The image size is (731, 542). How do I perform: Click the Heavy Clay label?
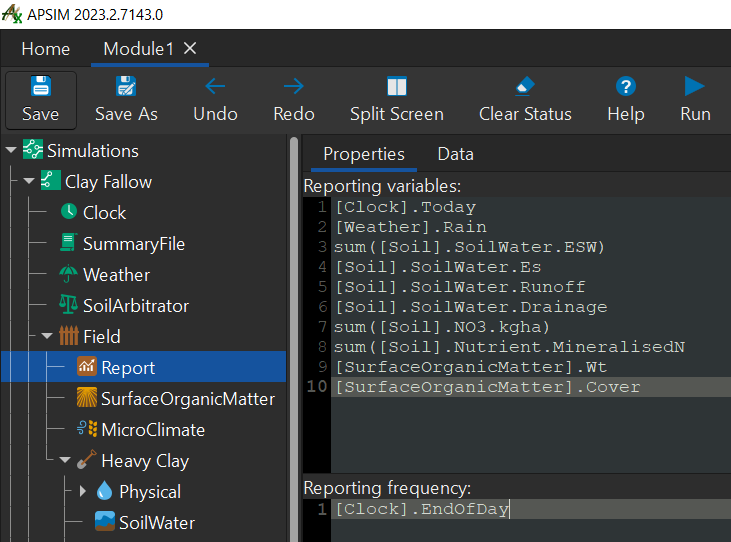click(x=145, y=461)
